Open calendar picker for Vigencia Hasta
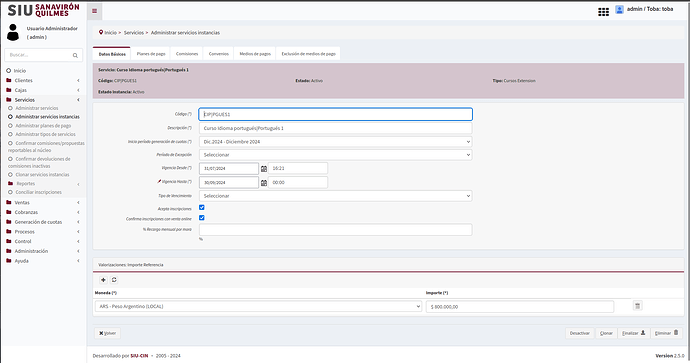 (x=264, y=183)
